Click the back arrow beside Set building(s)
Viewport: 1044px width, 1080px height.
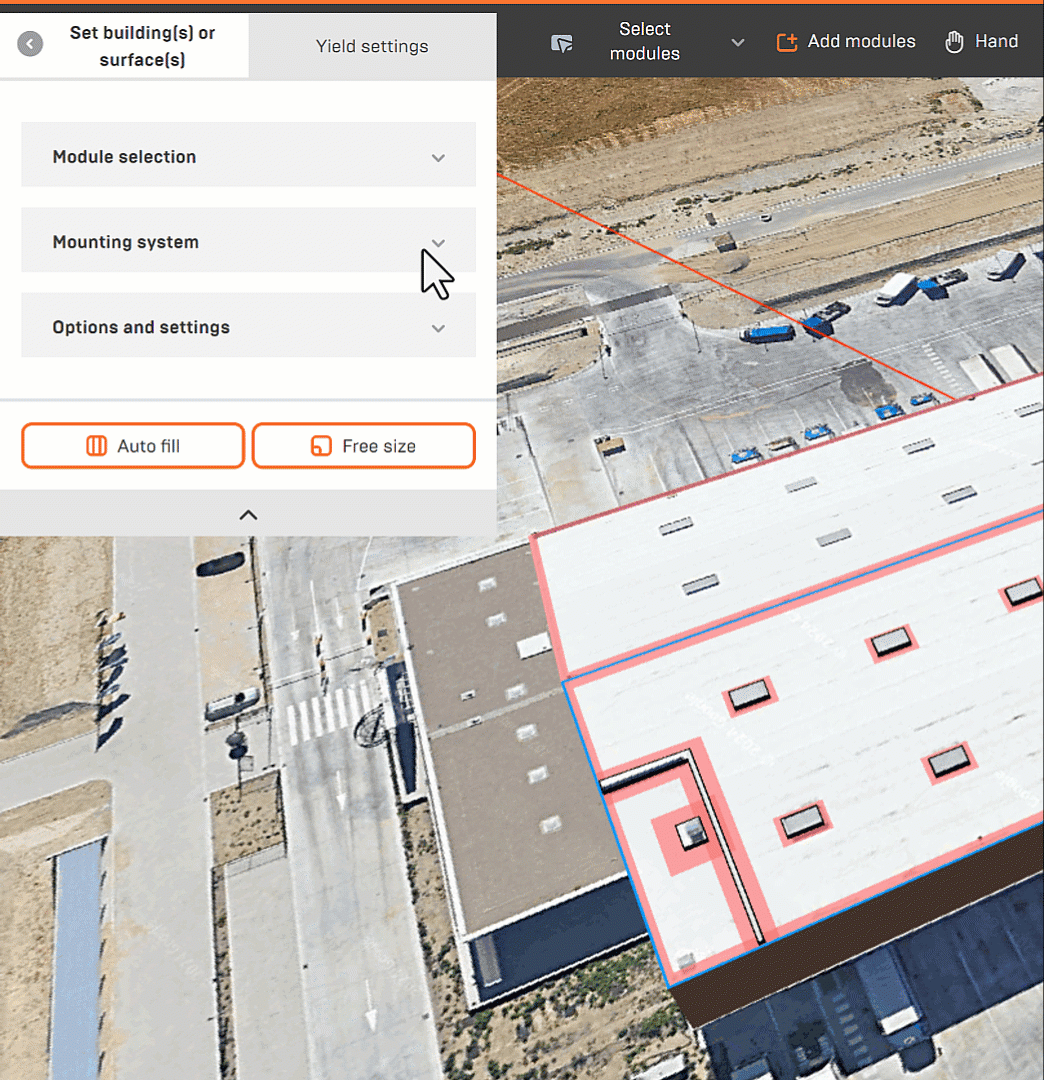click(x=30, y=44)
